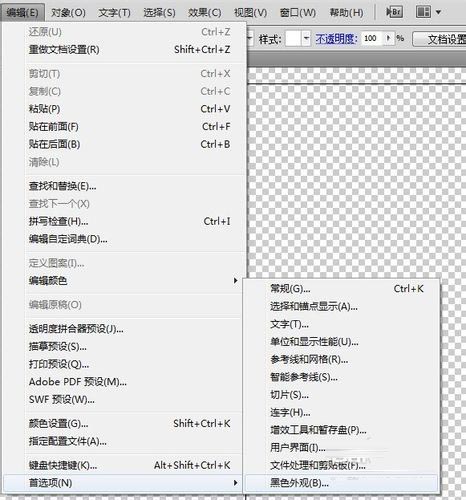Open the 文字(T) menu
Viewport: 466px width, 500px height.
(114, 13)
